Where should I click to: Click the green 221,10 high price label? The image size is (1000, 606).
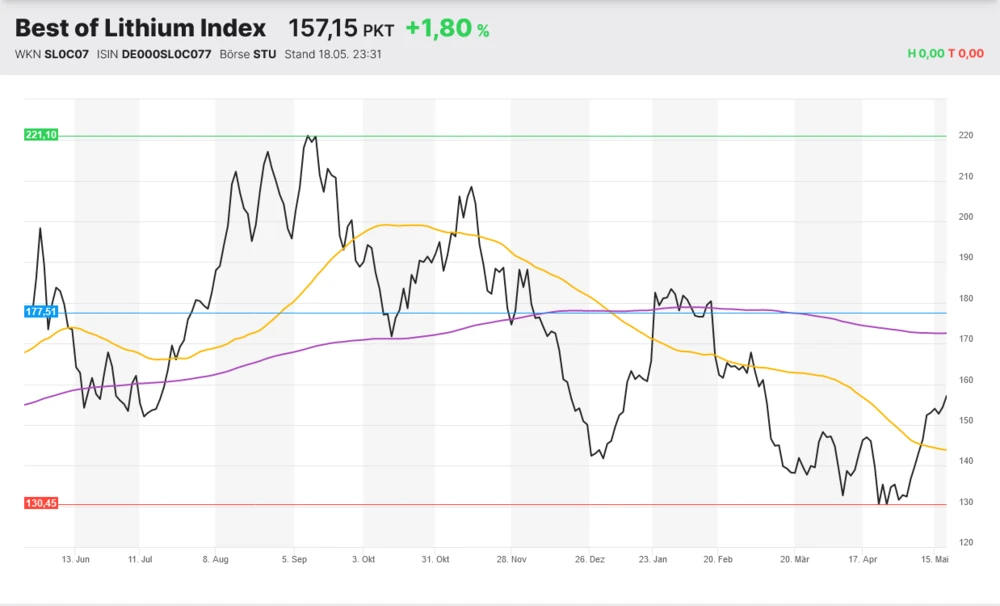[41, 135]
